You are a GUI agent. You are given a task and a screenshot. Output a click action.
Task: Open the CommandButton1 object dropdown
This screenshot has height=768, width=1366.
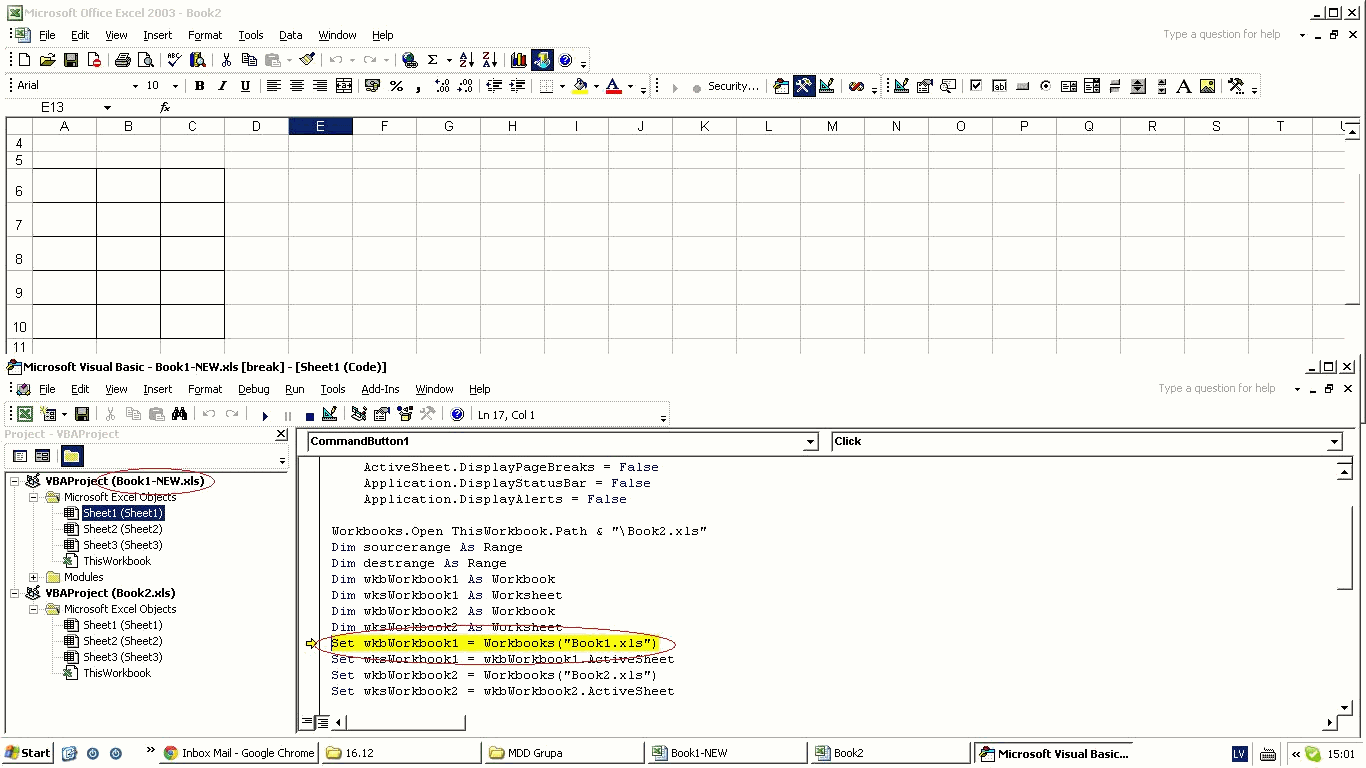coord(811,442)
